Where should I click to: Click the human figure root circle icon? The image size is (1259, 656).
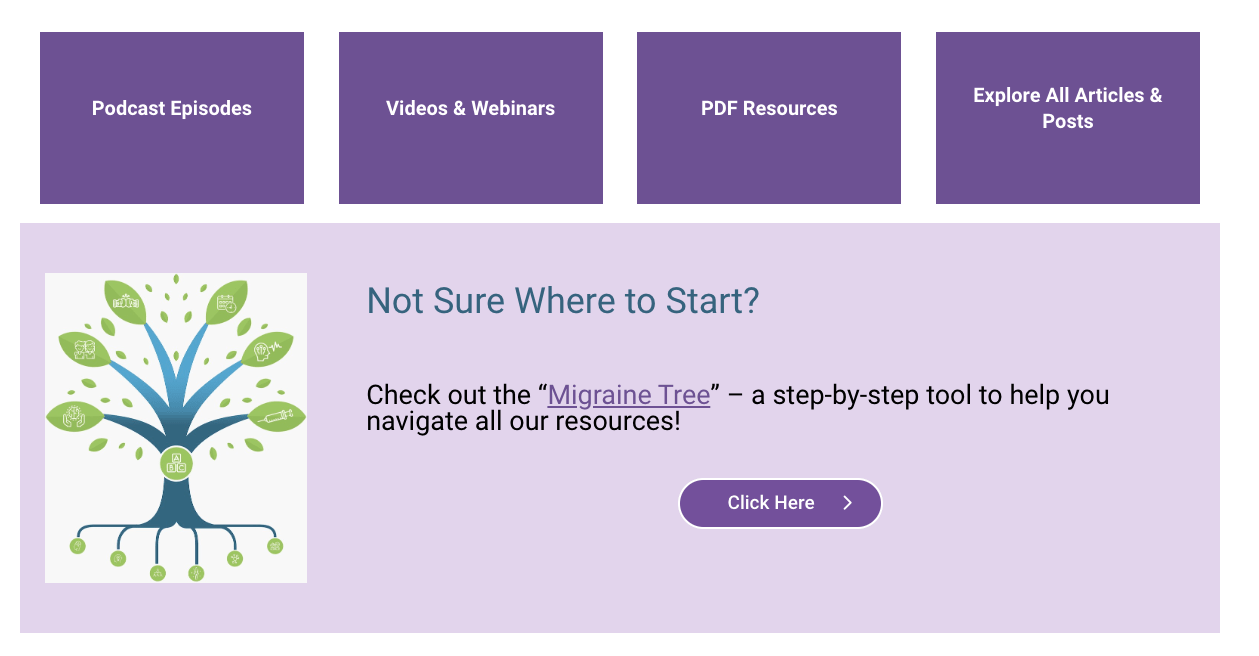[196, 573]
